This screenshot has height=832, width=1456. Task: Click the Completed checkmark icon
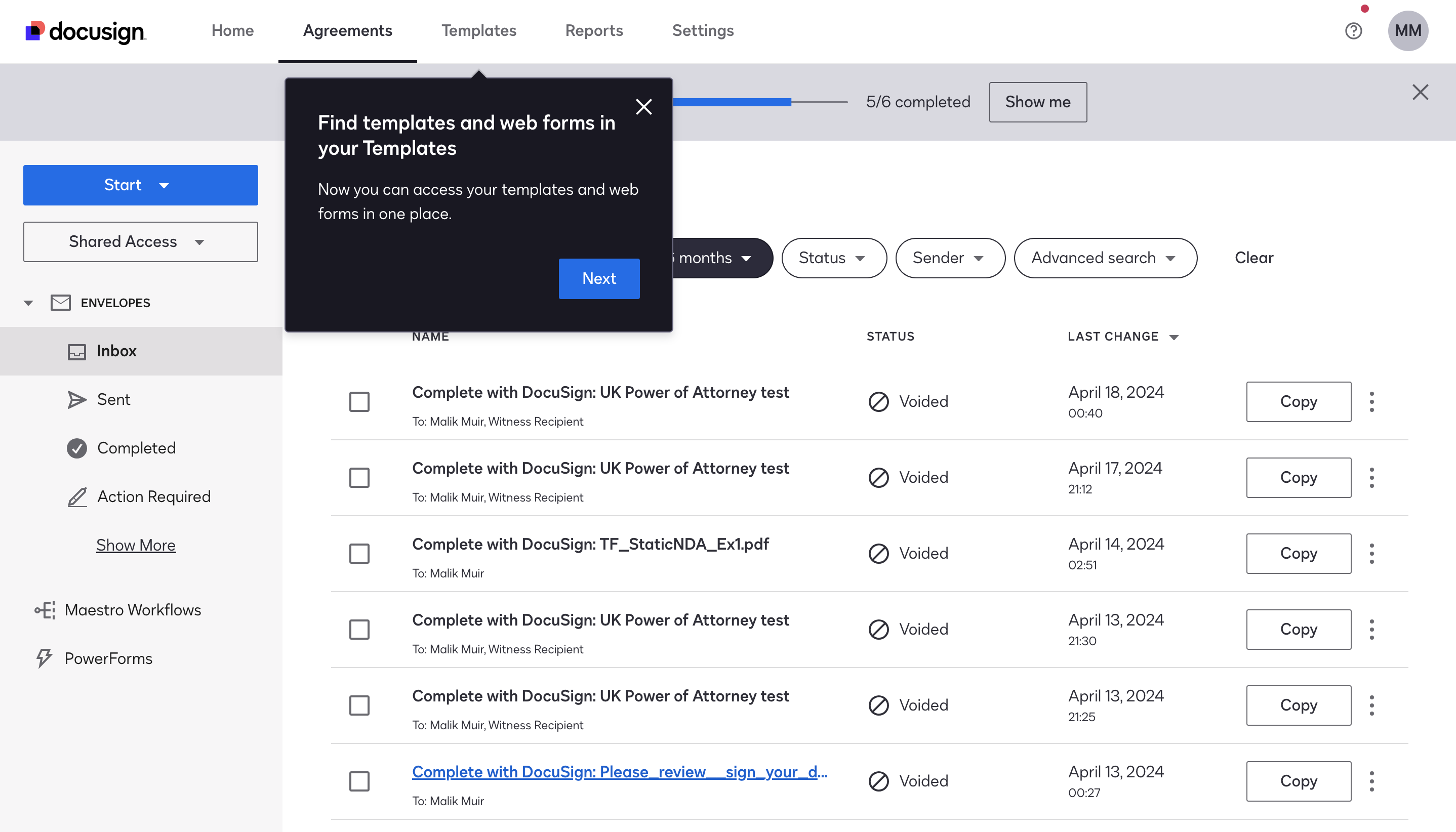pos(76,448)
